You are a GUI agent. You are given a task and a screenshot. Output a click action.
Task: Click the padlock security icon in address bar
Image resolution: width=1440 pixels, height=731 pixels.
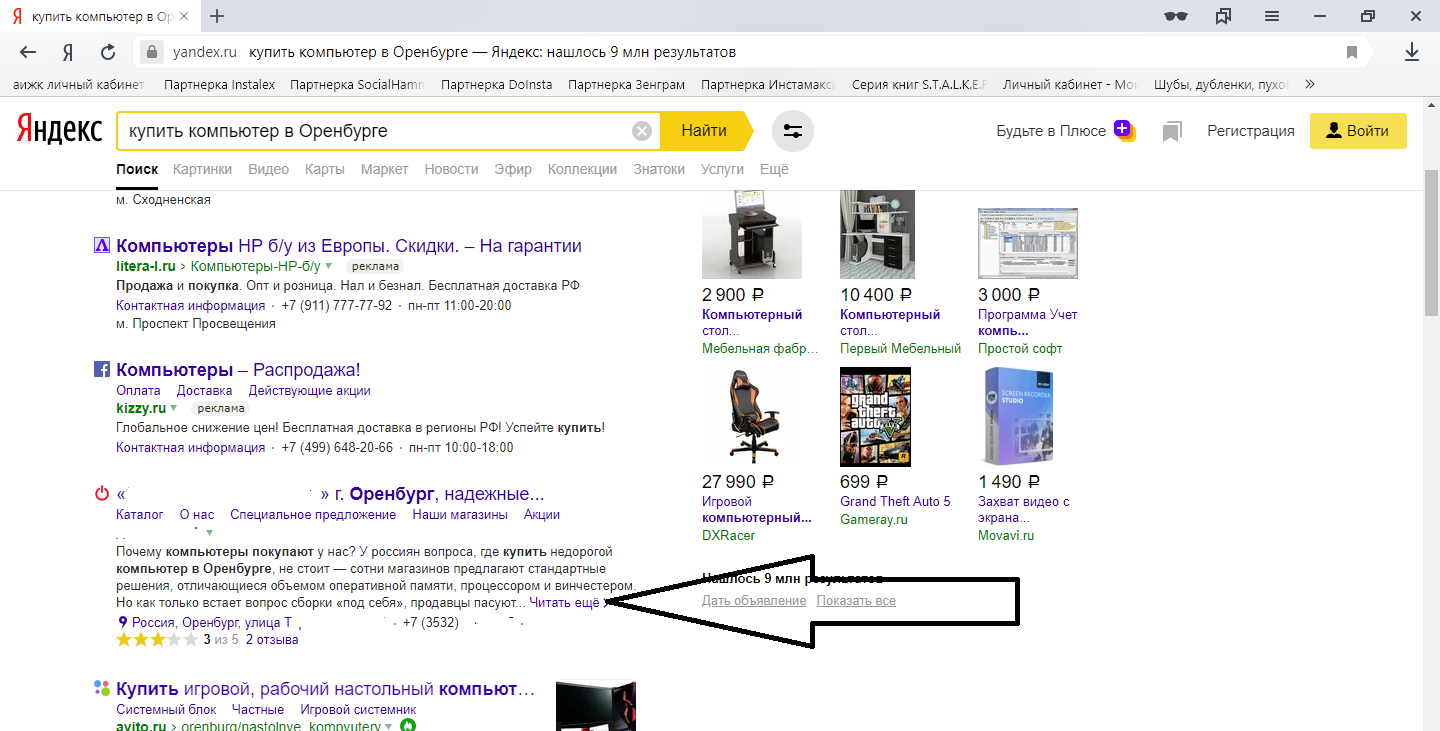(152, 52)
